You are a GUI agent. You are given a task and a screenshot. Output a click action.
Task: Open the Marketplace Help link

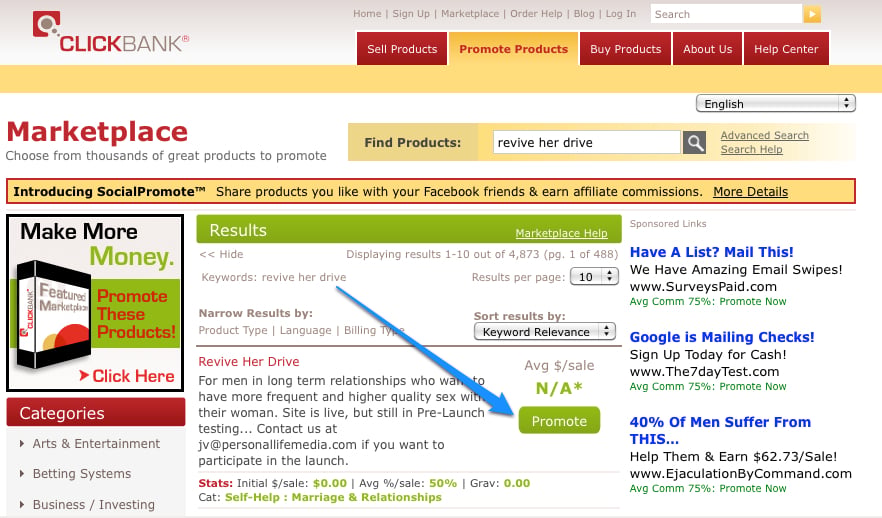tap(561, 233)
